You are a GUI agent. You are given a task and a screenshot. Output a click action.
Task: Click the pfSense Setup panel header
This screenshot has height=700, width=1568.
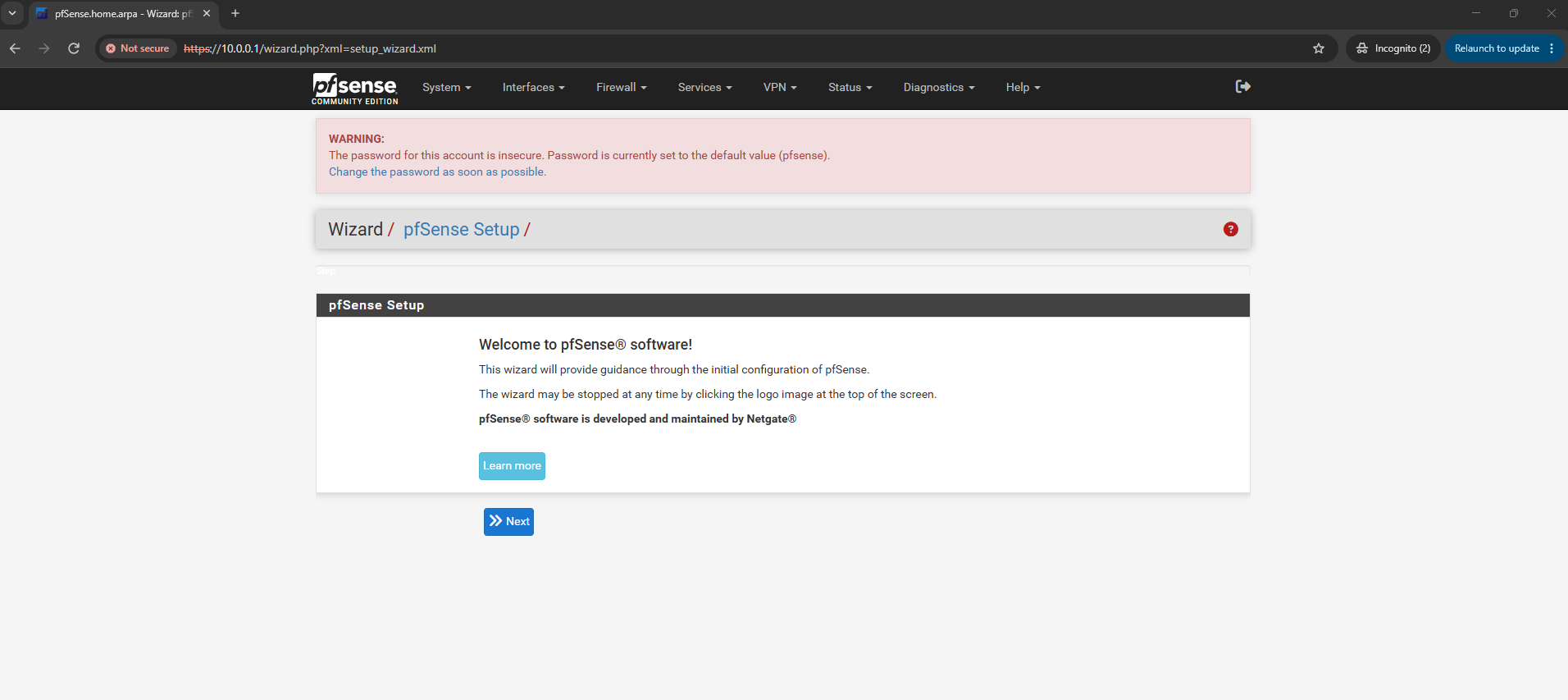pyautogui.click(x=783, y=305)
